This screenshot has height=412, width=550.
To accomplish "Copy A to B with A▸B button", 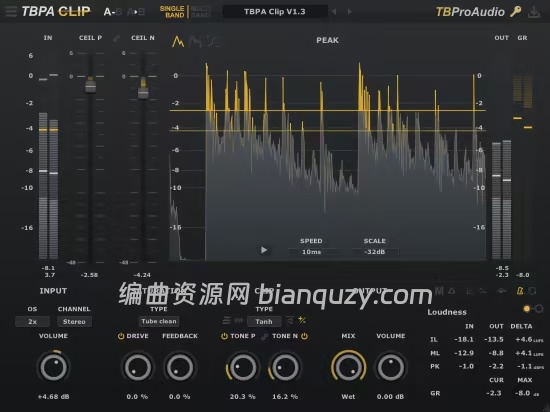I will tap(136, 12).
